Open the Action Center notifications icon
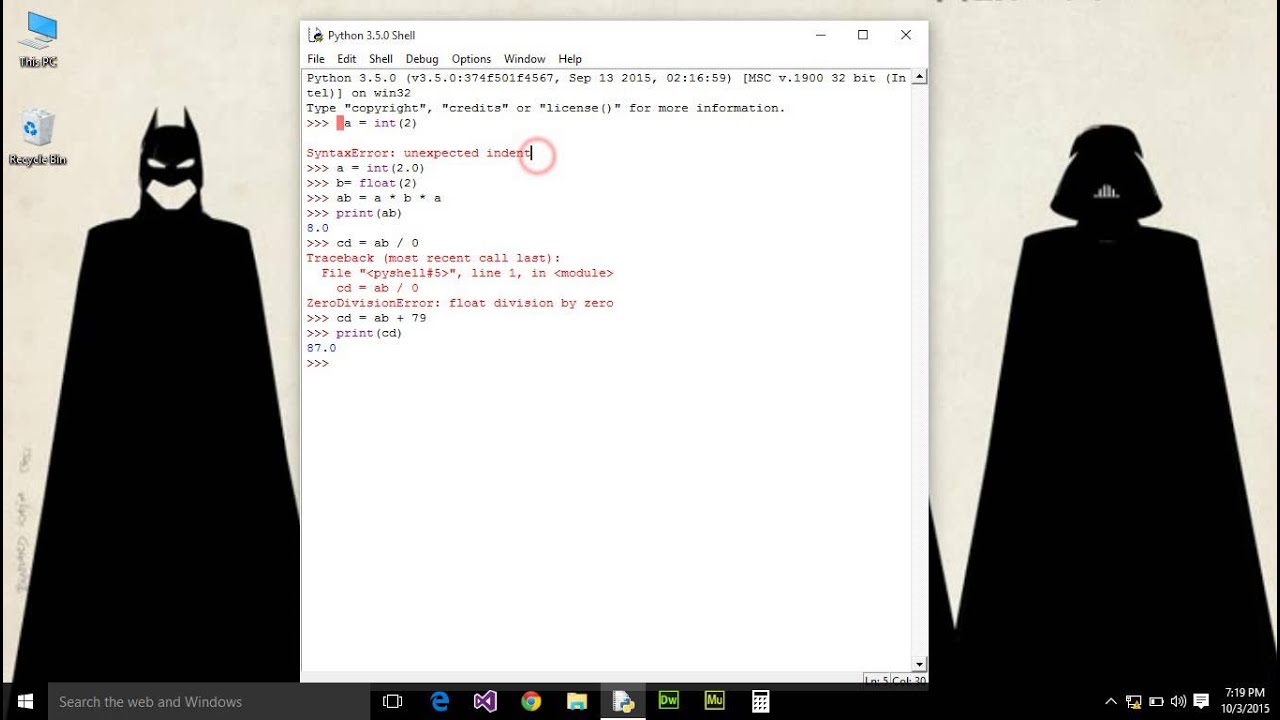Image resolution: width=1280 pixels, height=720 pixels. [1201, 701]
